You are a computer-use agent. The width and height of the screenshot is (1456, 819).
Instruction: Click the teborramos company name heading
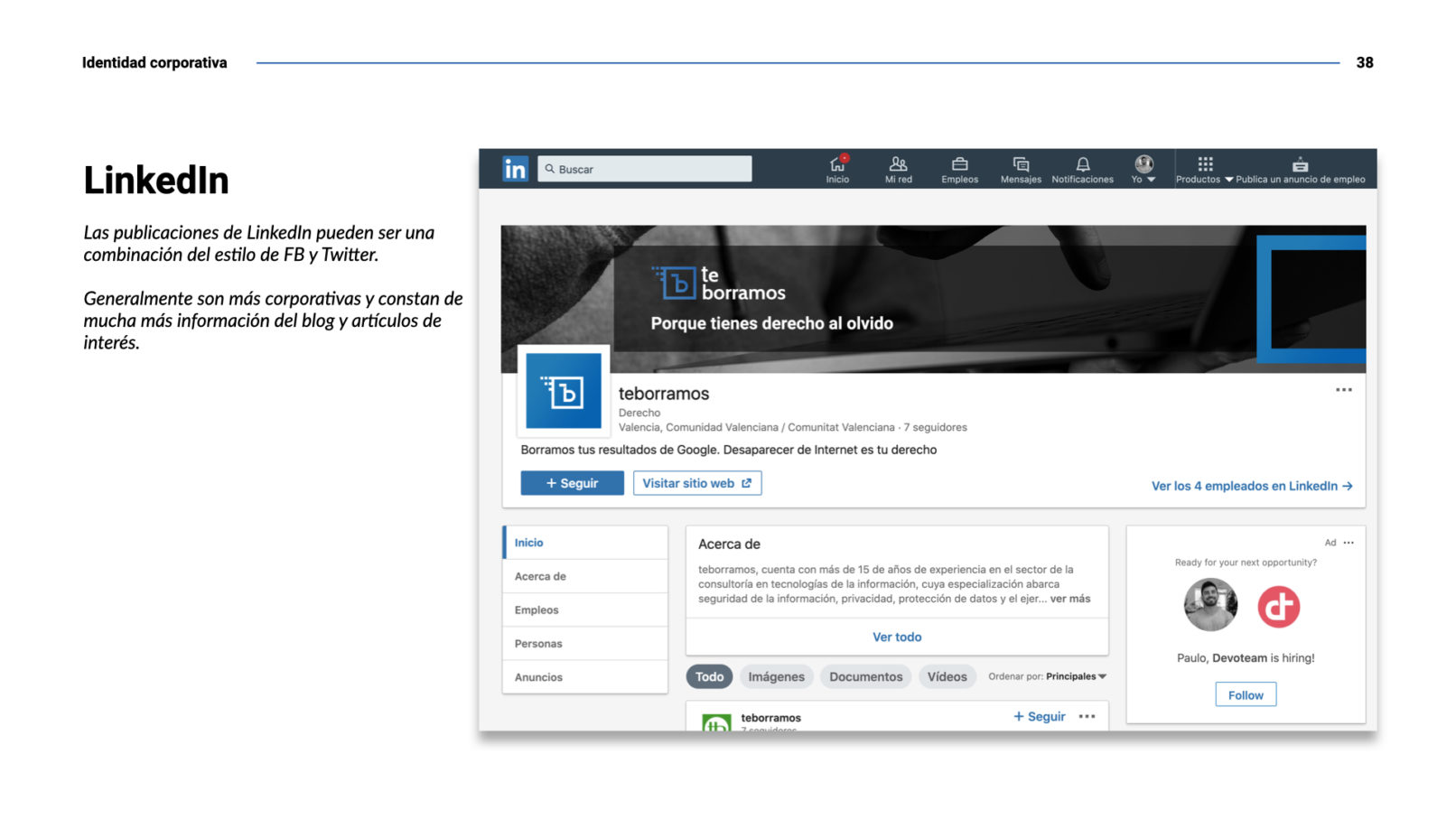664,394
